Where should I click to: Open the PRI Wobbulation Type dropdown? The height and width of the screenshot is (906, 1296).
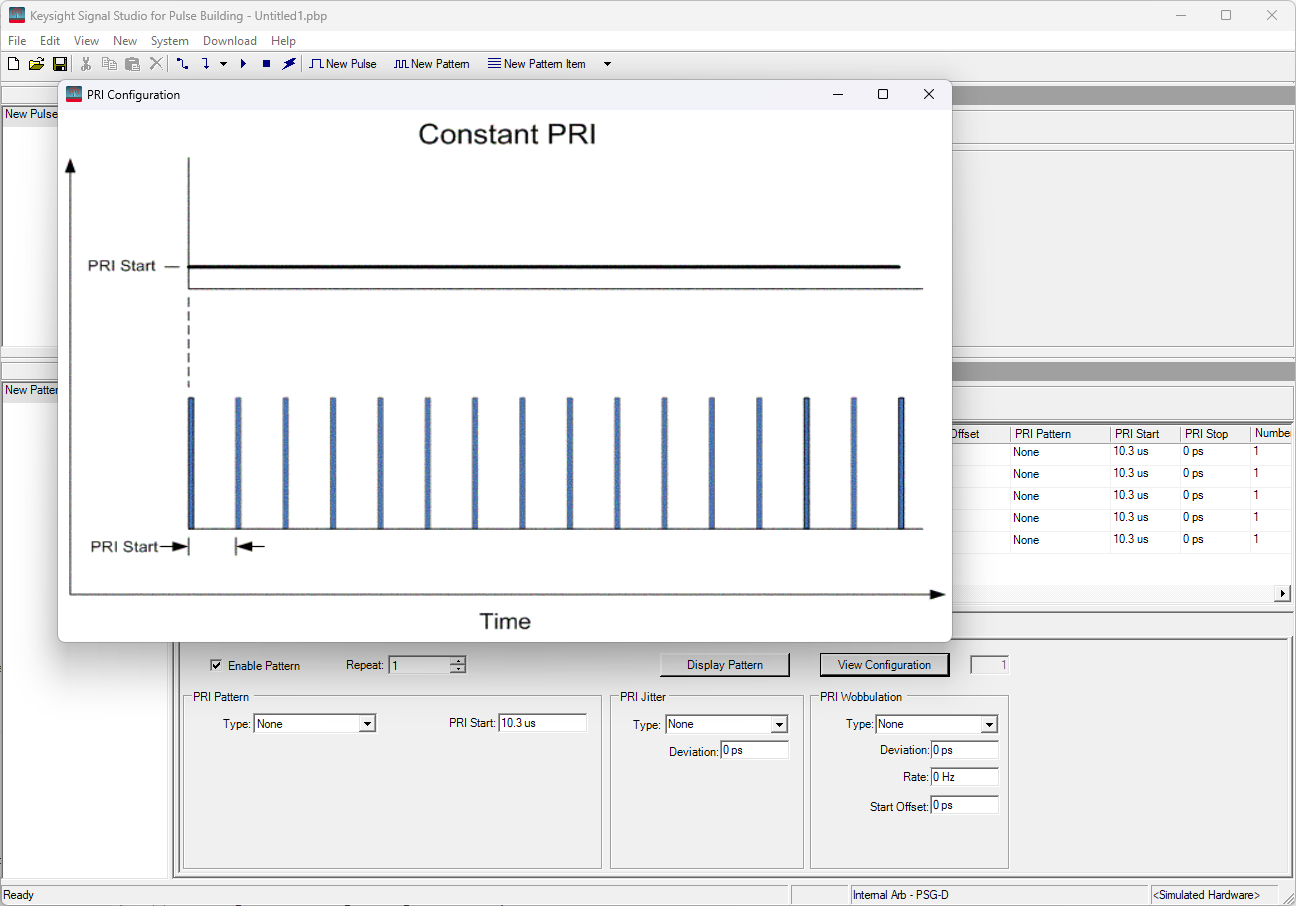(x=989, y=725)
